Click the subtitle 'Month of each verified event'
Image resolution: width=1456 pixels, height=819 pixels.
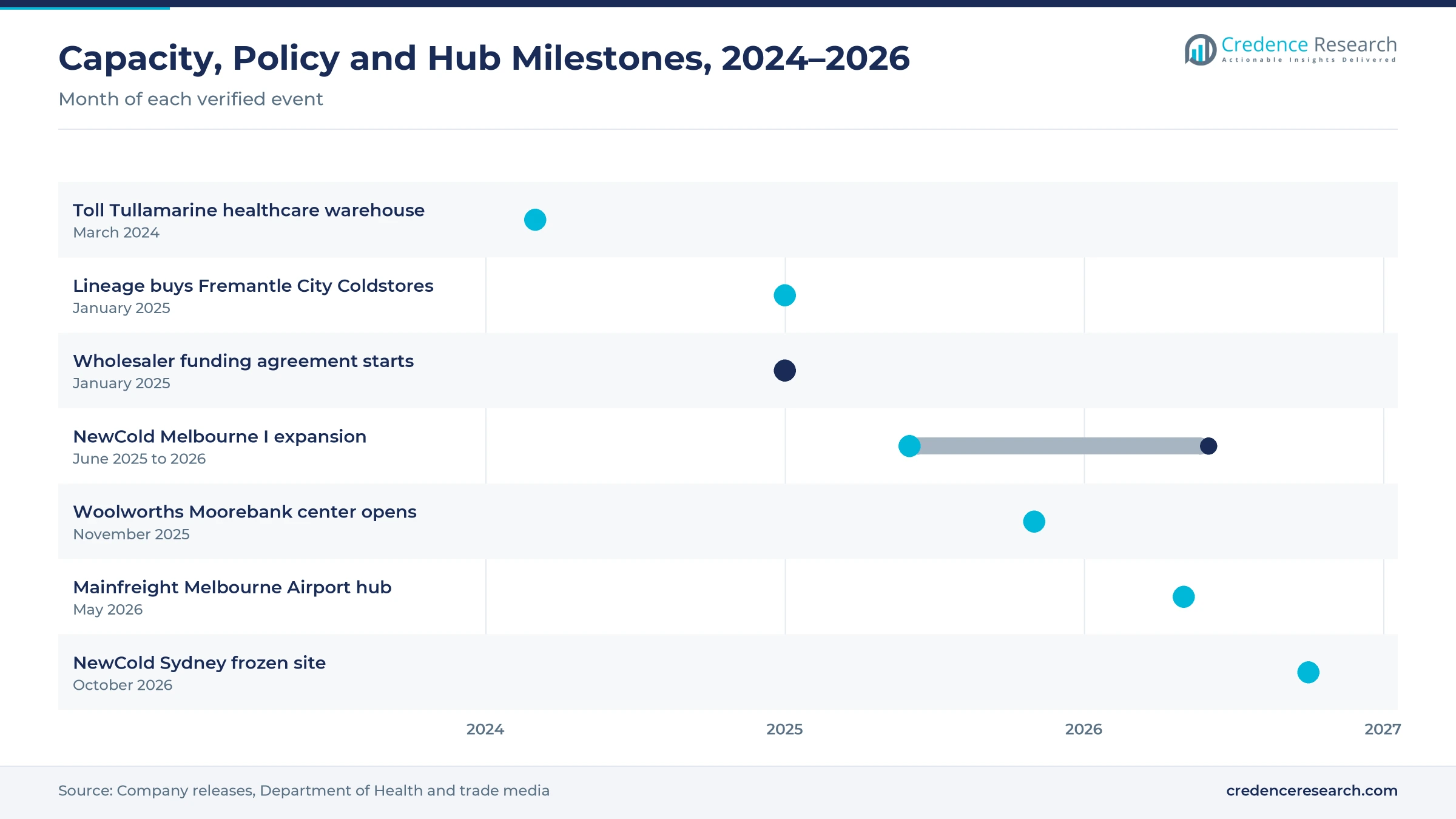tap(190, 99)
